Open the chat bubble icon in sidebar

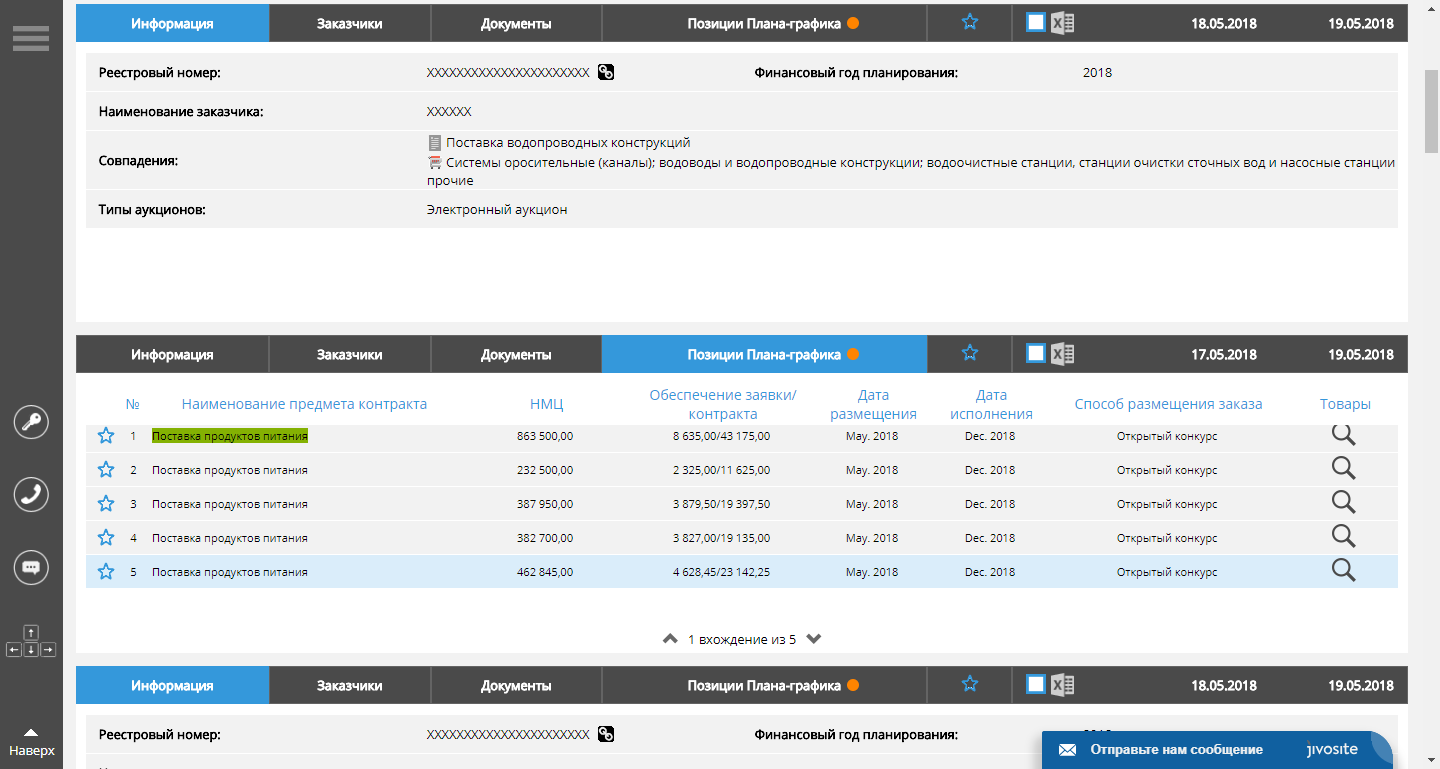coord(31,568)
